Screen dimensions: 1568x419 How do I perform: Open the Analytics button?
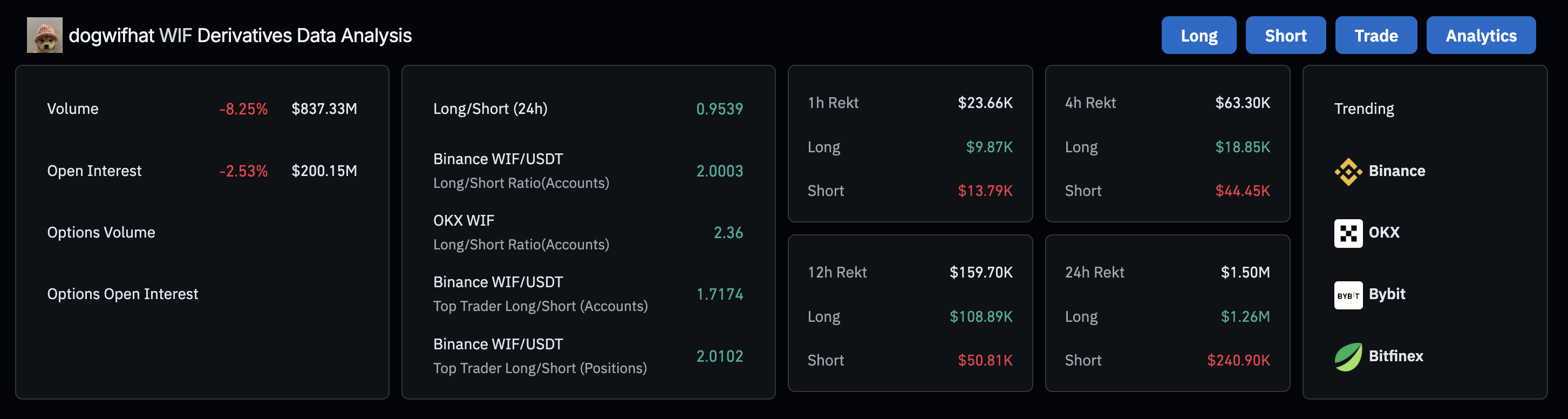point(1481,35)
